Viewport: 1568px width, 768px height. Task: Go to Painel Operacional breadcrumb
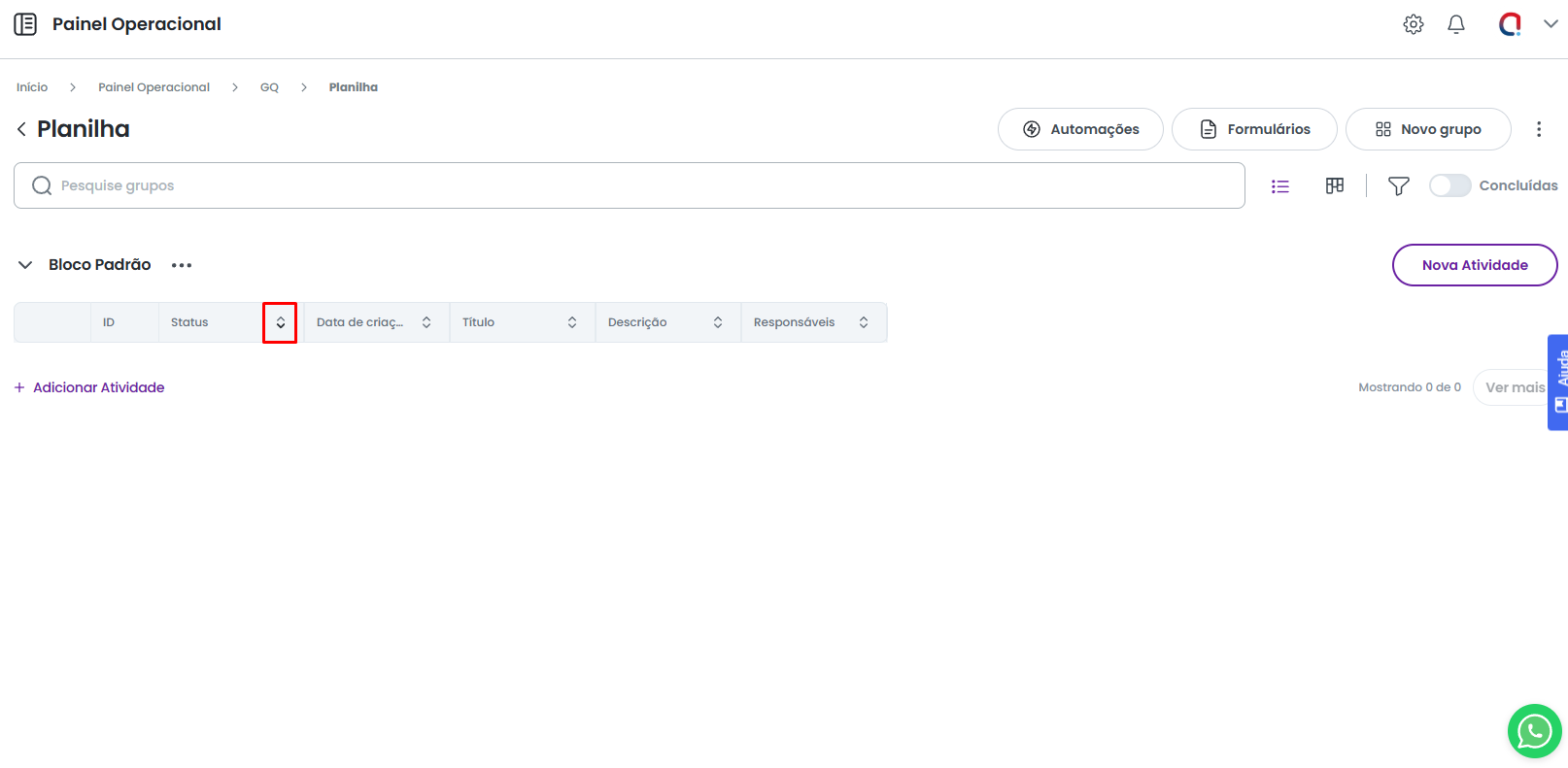[x=153, y=87]
